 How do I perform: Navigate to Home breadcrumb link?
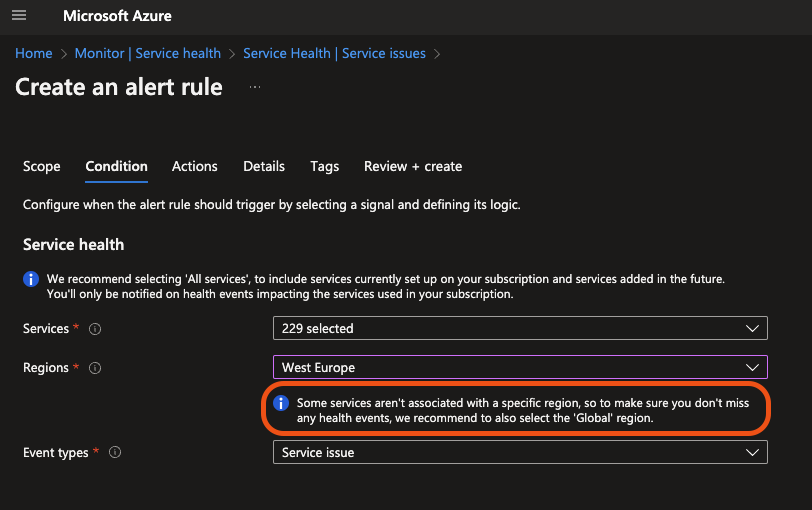(34, 53)
